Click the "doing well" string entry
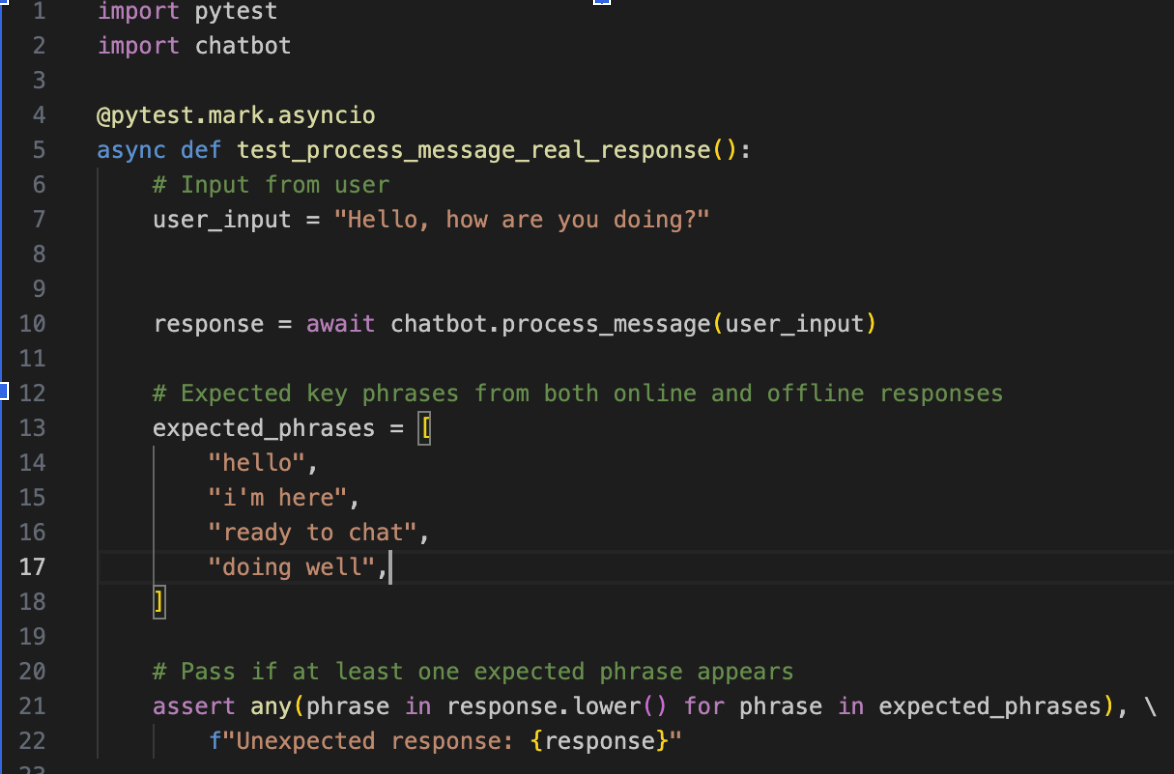The width and height of the screenshot is (1174, 774). (x=290, y=567)
